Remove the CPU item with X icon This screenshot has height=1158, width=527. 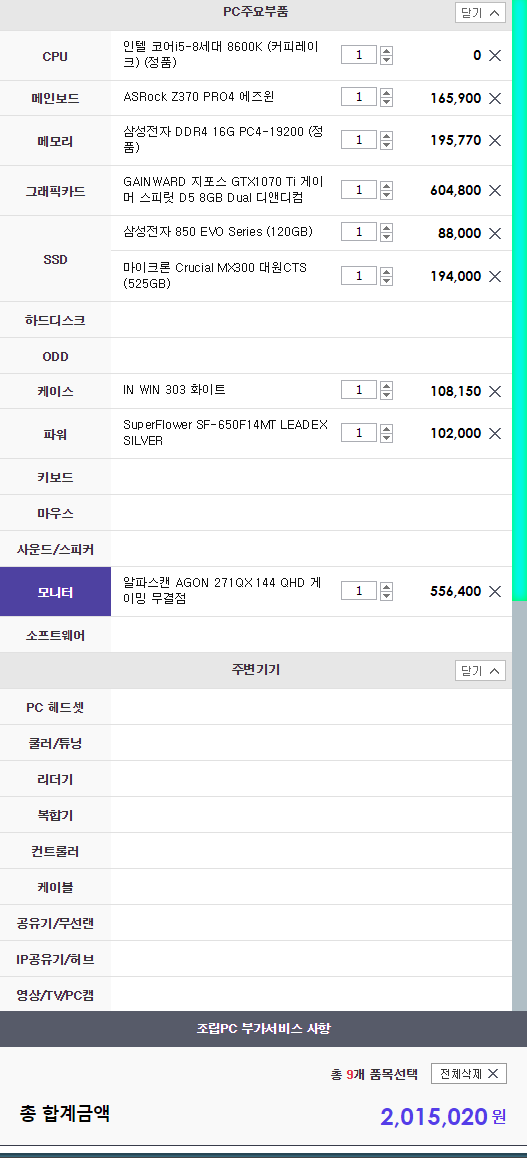(495, 55)
